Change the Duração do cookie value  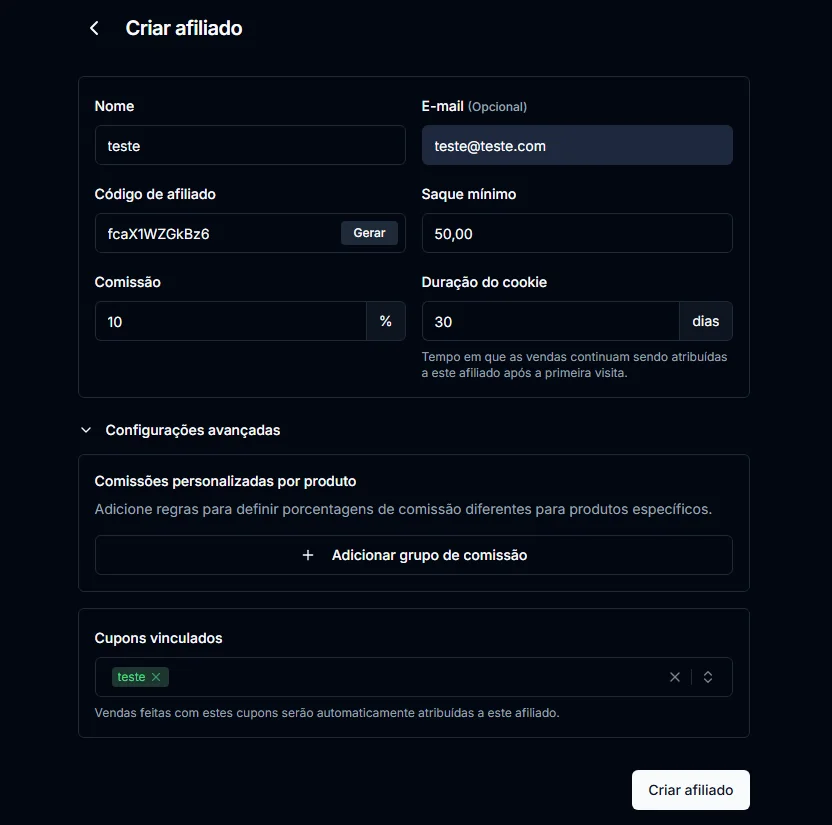(550, 322)
